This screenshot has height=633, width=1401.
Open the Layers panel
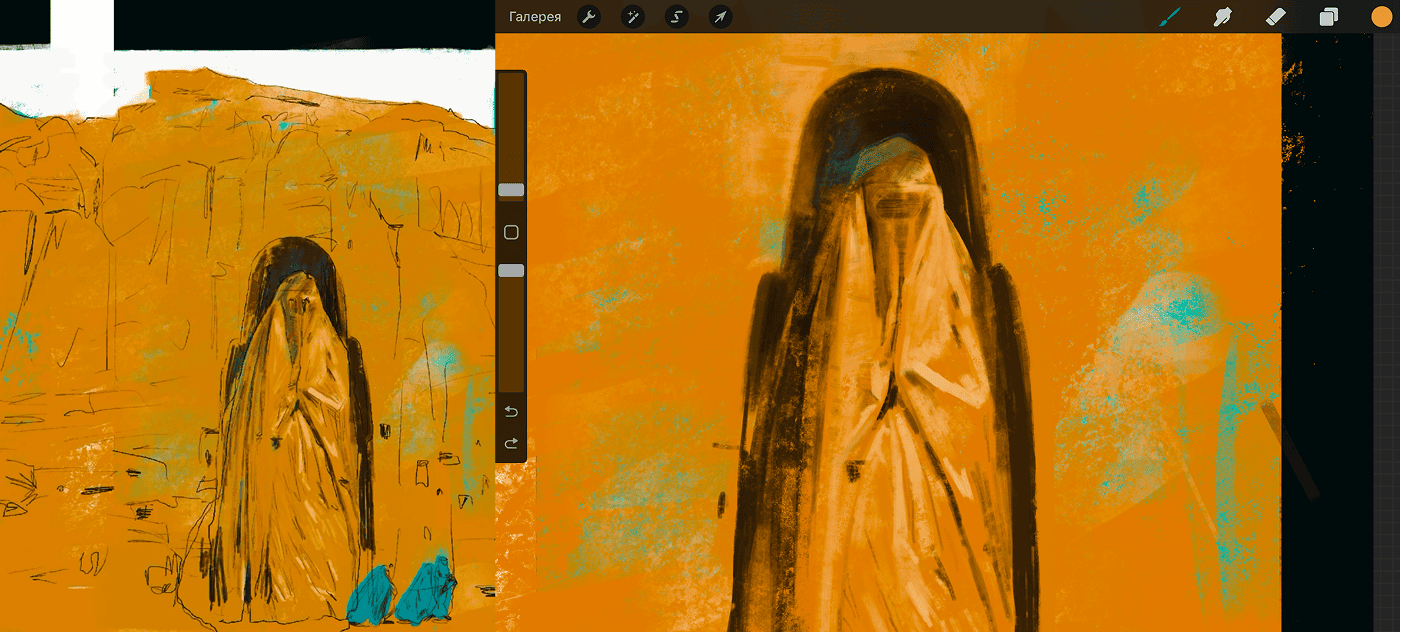point(1328,17)
